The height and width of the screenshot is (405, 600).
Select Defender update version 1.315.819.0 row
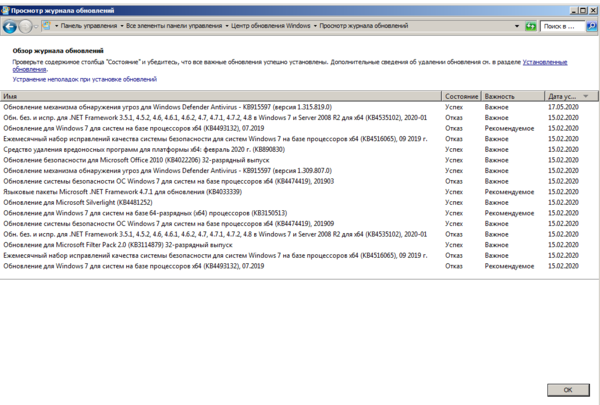click(x=299, y=107)
